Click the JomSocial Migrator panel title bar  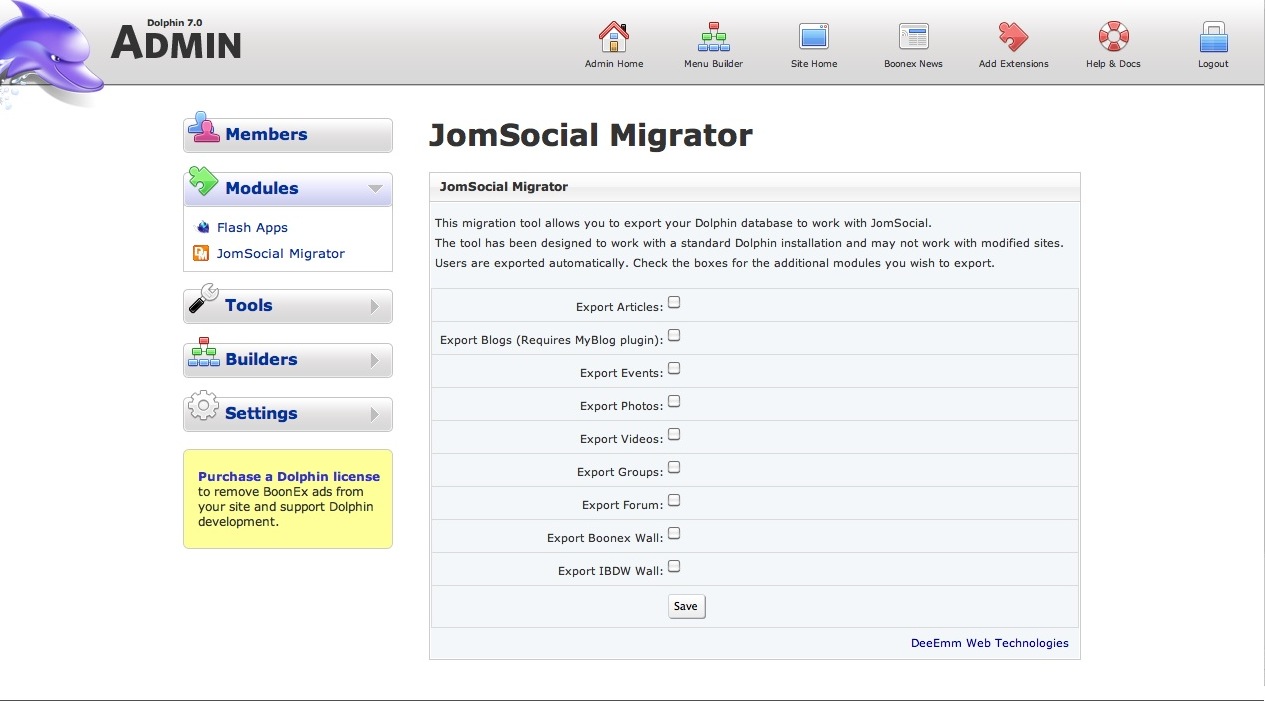pyautogui.click(x=755, y=187)
